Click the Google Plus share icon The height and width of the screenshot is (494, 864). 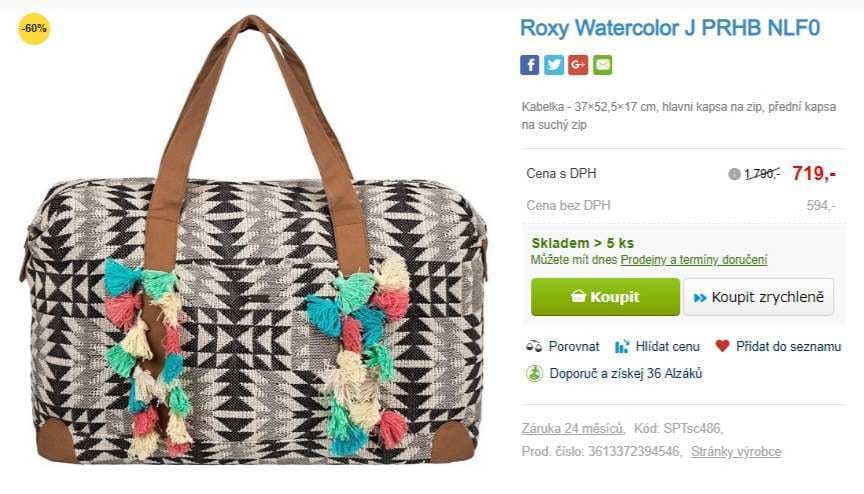point(578,65)
